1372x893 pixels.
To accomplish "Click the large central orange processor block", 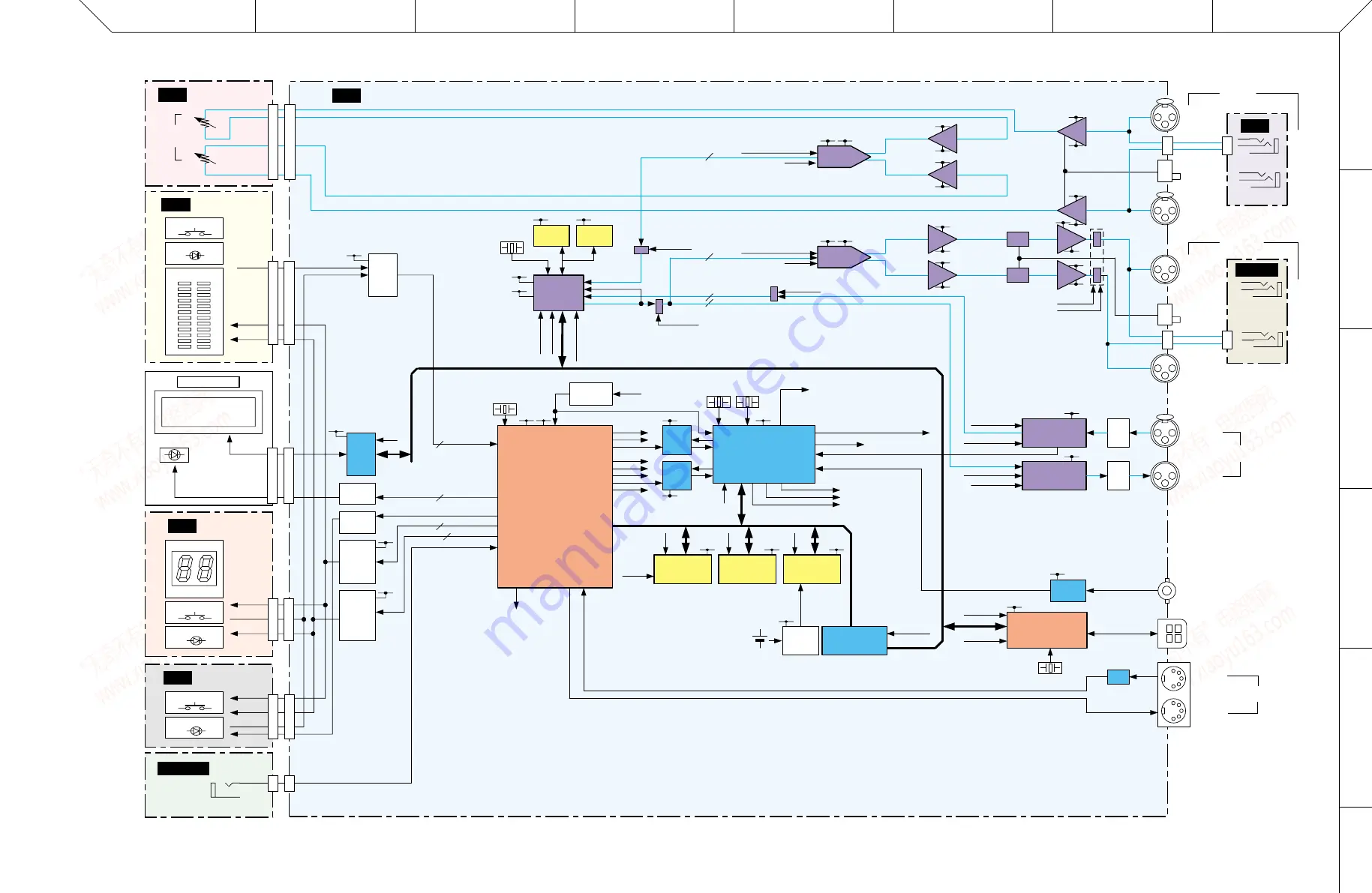I will [x=555, y=507].
